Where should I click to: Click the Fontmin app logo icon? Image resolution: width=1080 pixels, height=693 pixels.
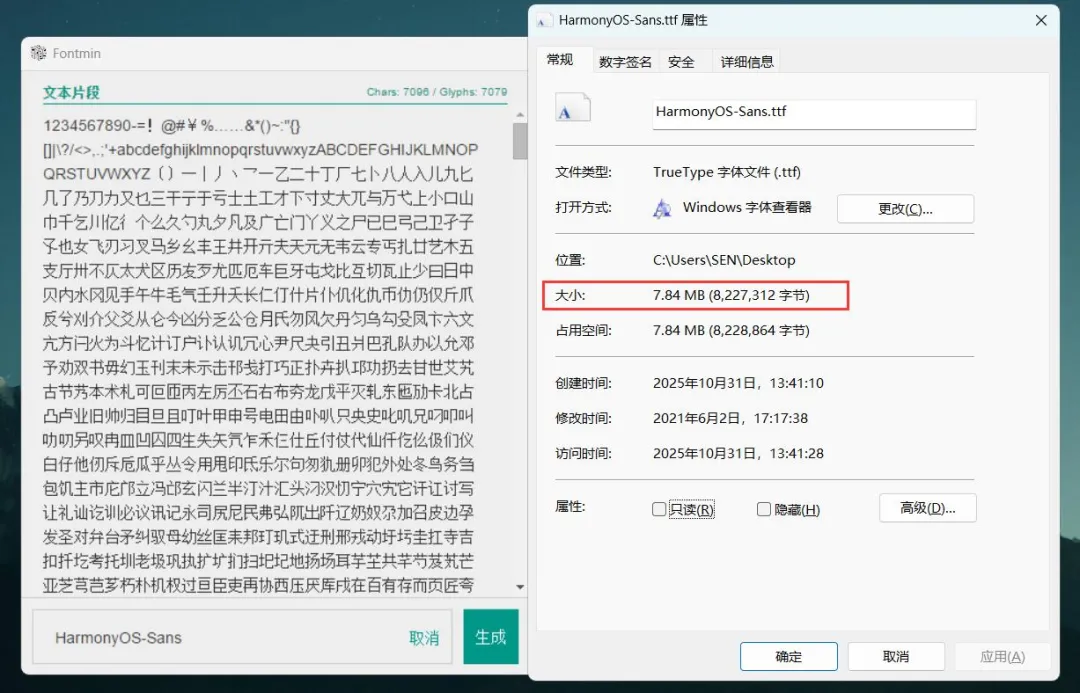click(x=39, y=53)
